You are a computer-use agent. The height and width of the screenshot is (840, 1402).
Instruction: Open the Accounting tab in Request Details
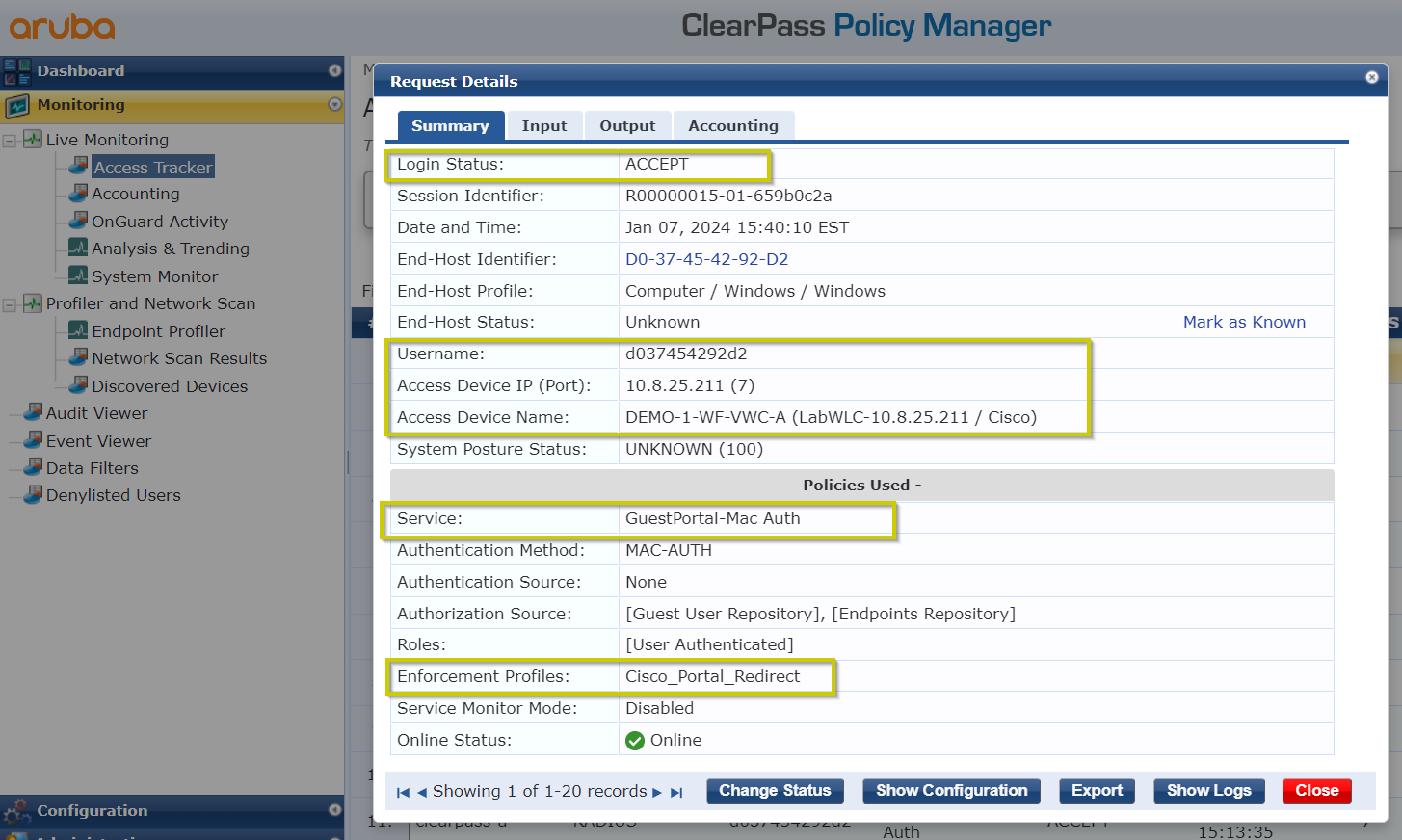(x=733, y=125)
